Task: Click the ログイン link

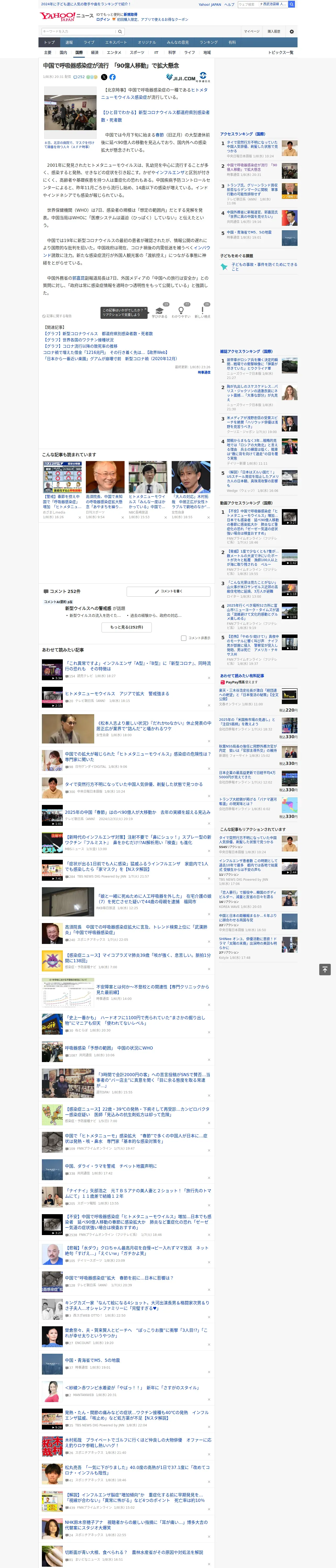Action: pyautogui.click(x=103, y=20)
